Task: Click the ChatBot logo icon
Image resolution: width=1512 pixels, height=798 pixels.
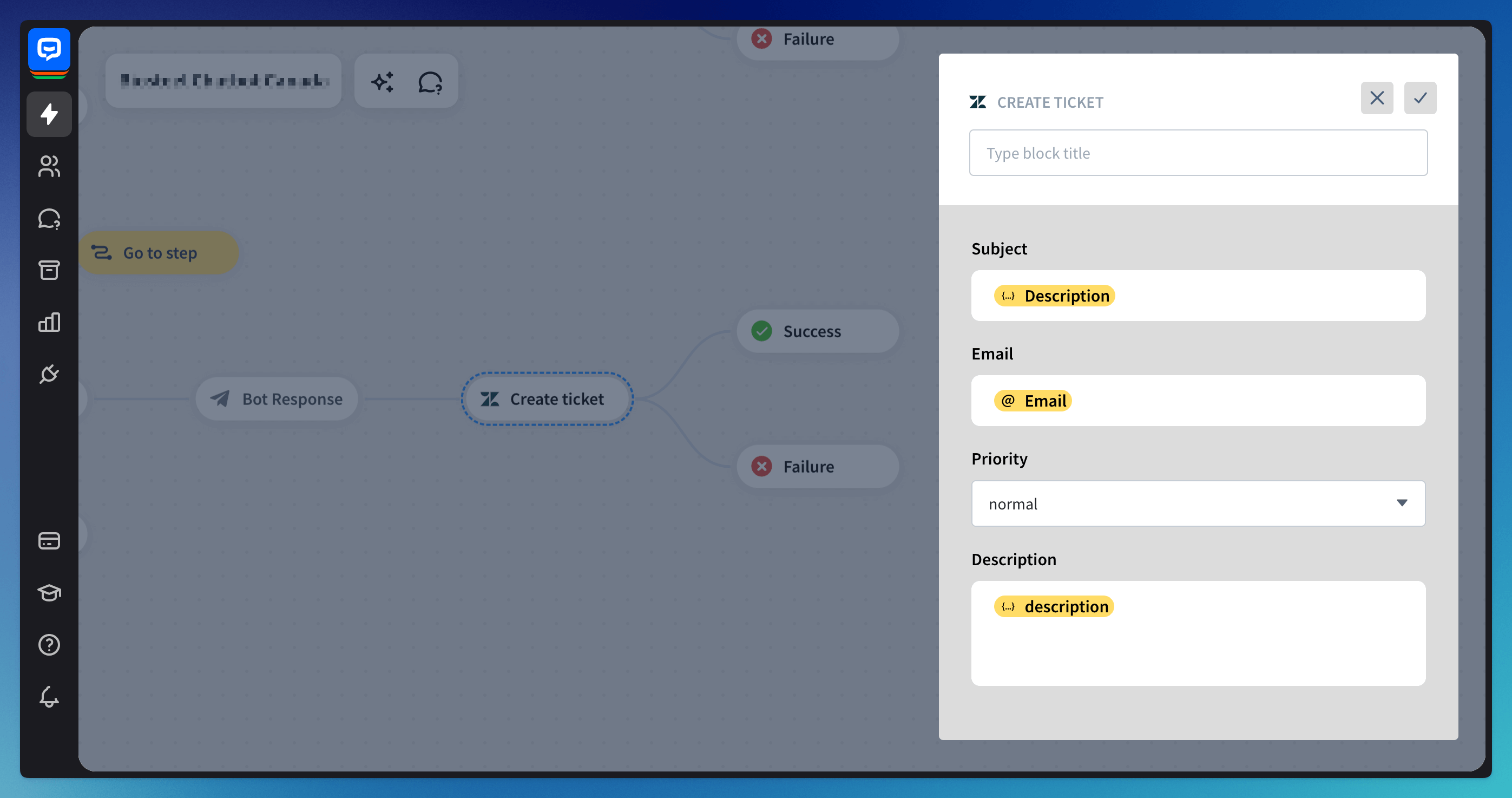Action: 49,50
